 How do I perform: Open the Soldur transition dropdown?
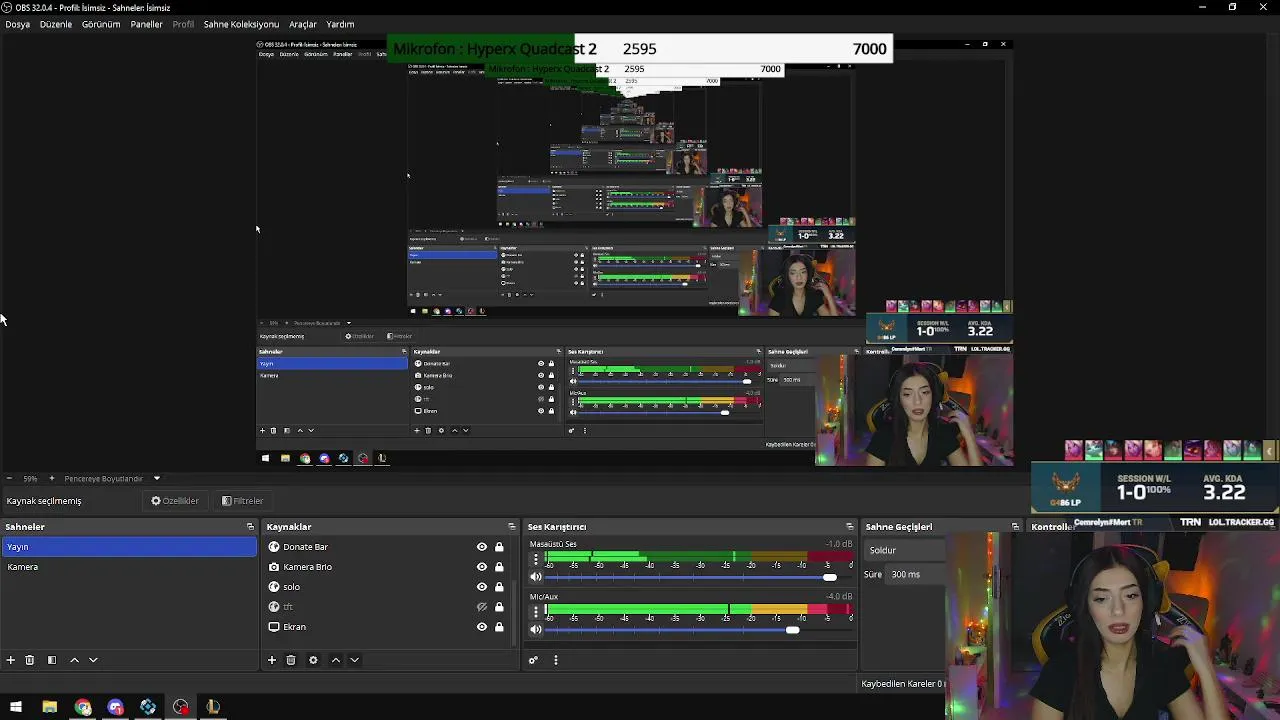coord(905,550)
